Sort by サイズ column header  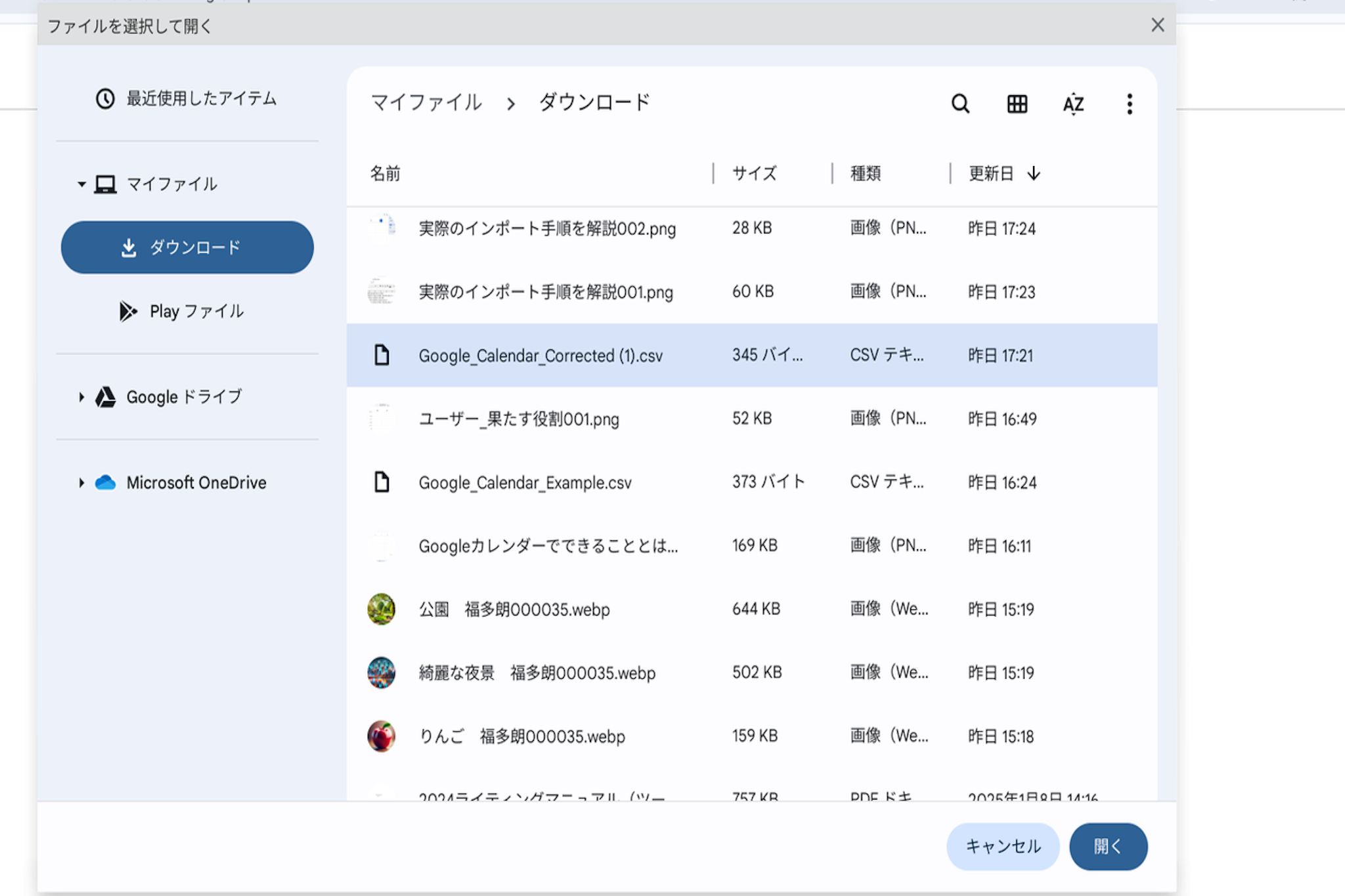click(x=754, y=174)
